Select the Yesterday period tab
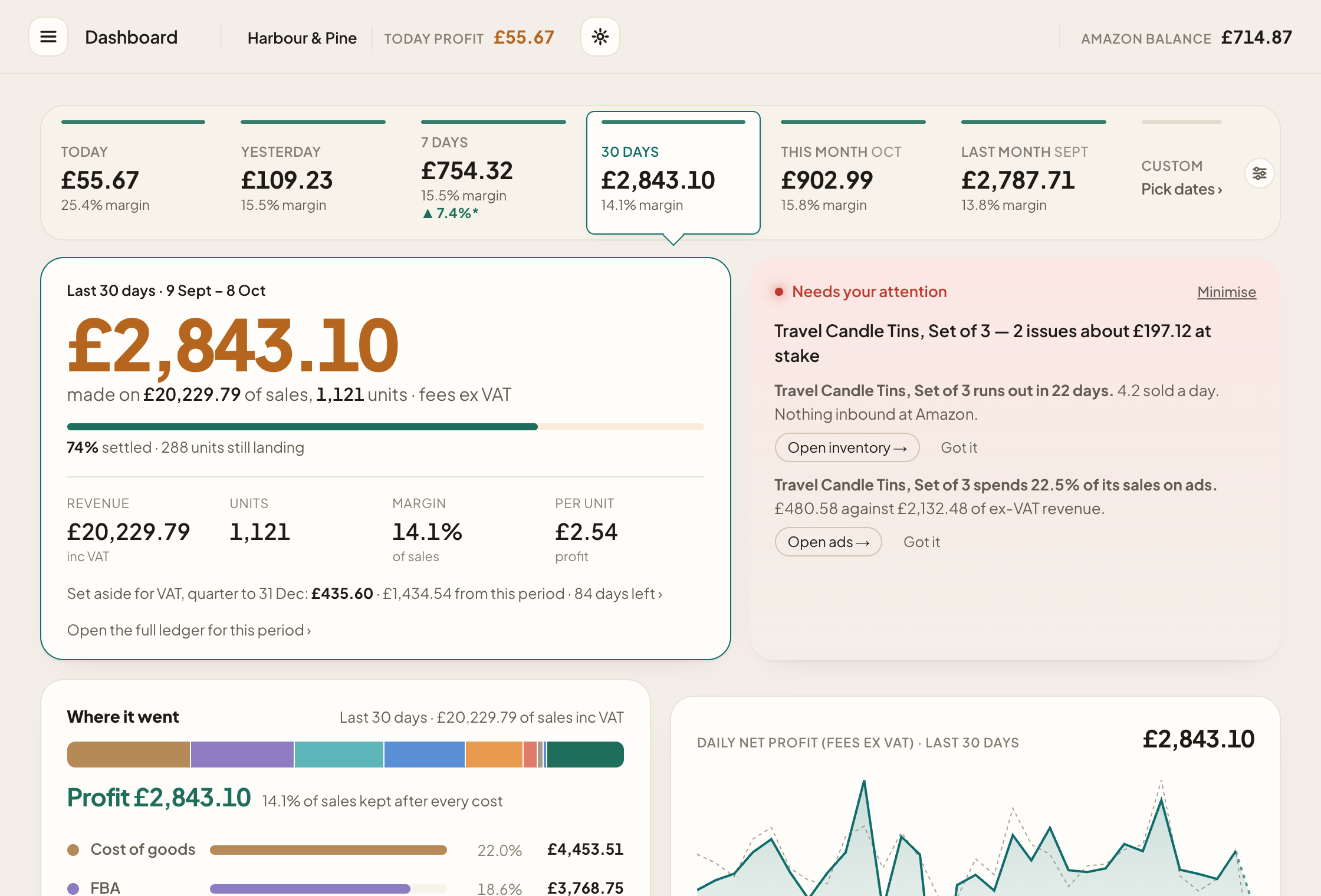Viewport: 1321px width, 896px height. point(313,173)
